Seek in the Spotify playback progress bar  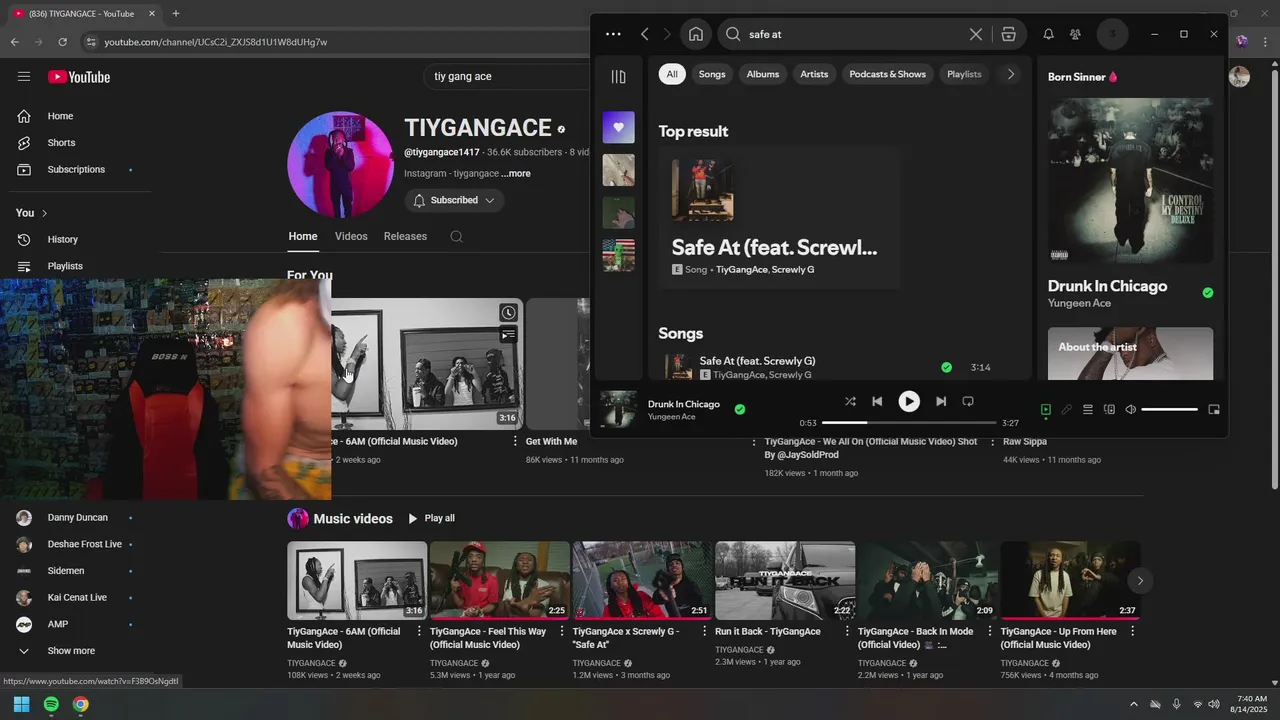pyautogui.click(x=909, y=423)
